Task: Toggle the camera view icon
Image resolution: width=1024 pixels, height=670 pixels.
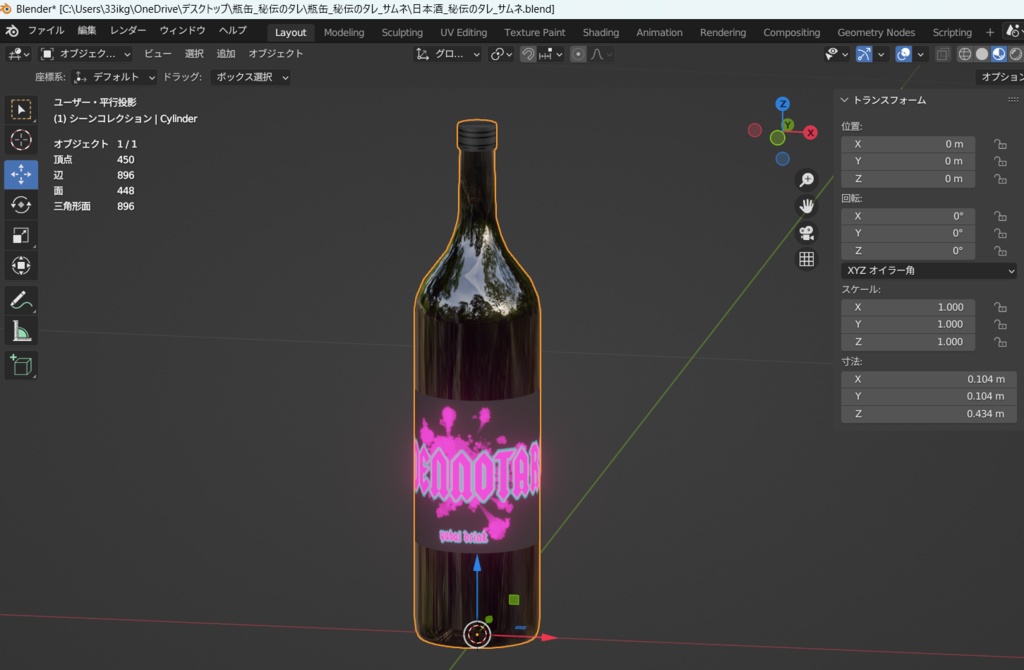Action: point(807,233)
